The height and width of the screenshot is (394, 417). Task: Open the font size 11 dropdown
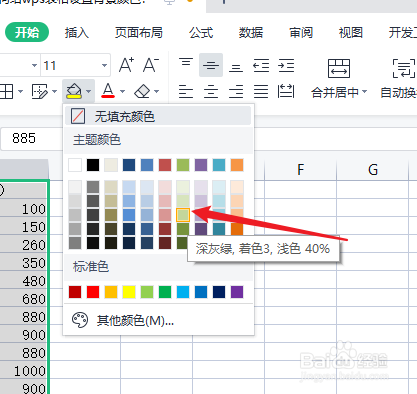104,65
